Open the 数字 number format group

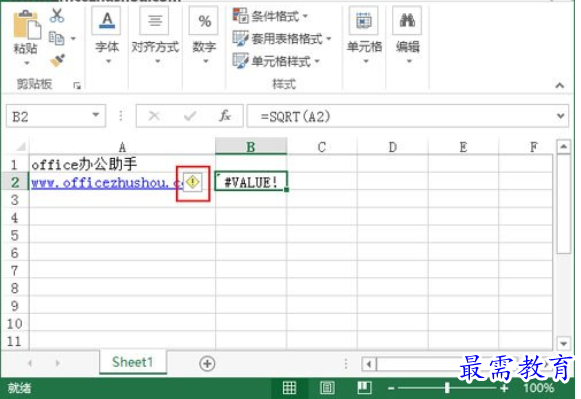click(x=204, y=36)
